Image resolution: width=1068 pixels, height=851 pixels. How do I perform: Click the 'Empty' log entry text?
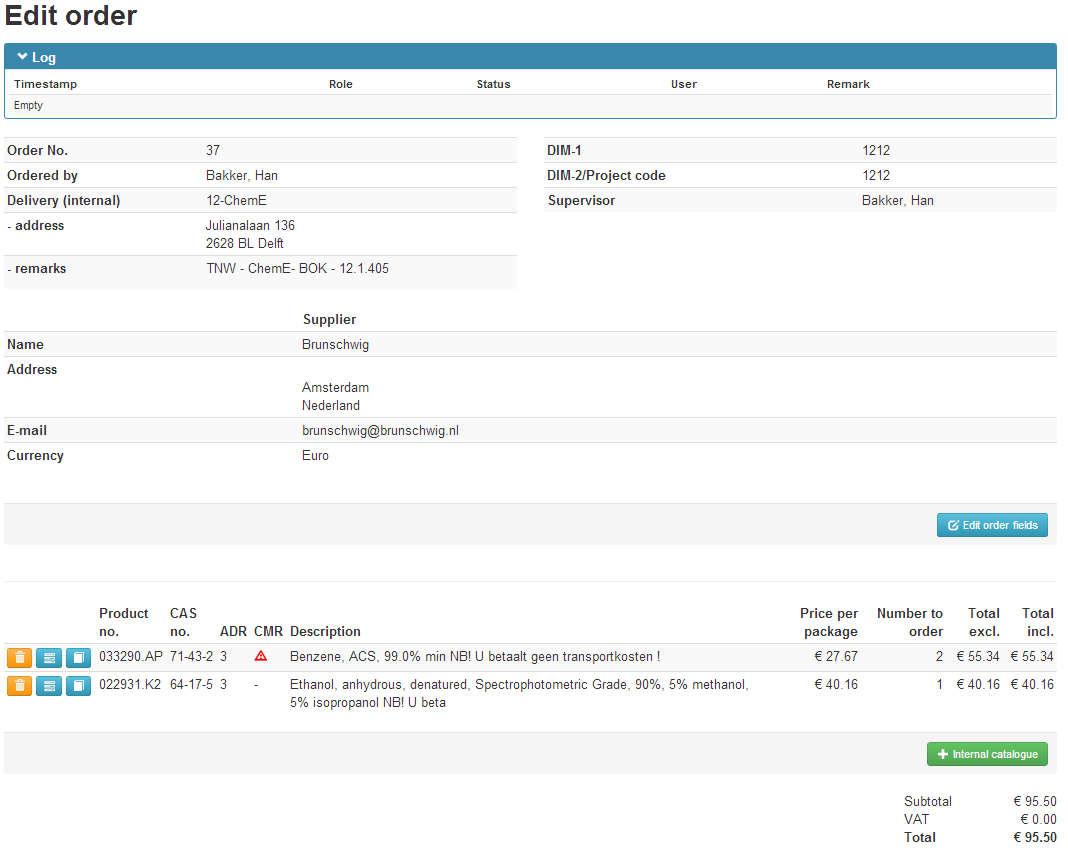(29, 105)
